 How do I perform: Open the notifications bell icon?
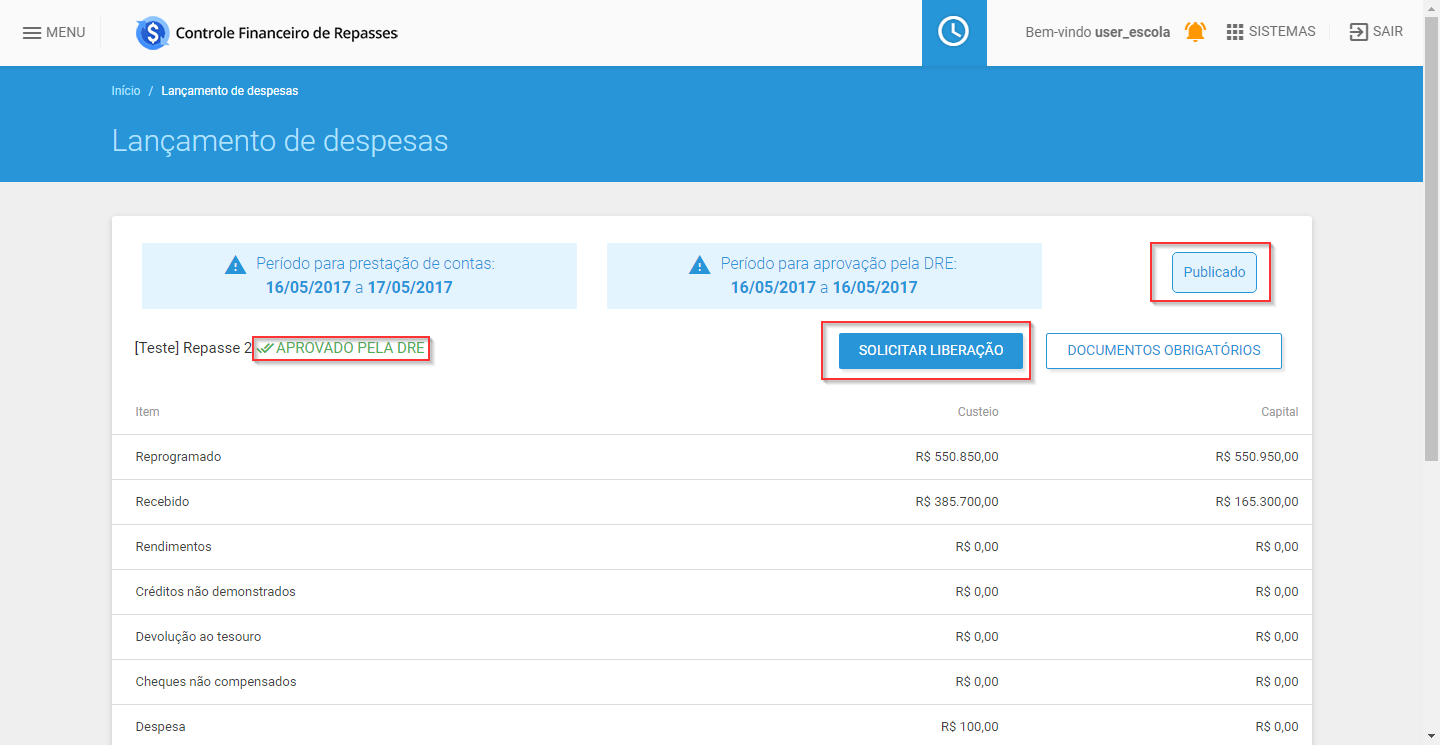[1195, 32]
